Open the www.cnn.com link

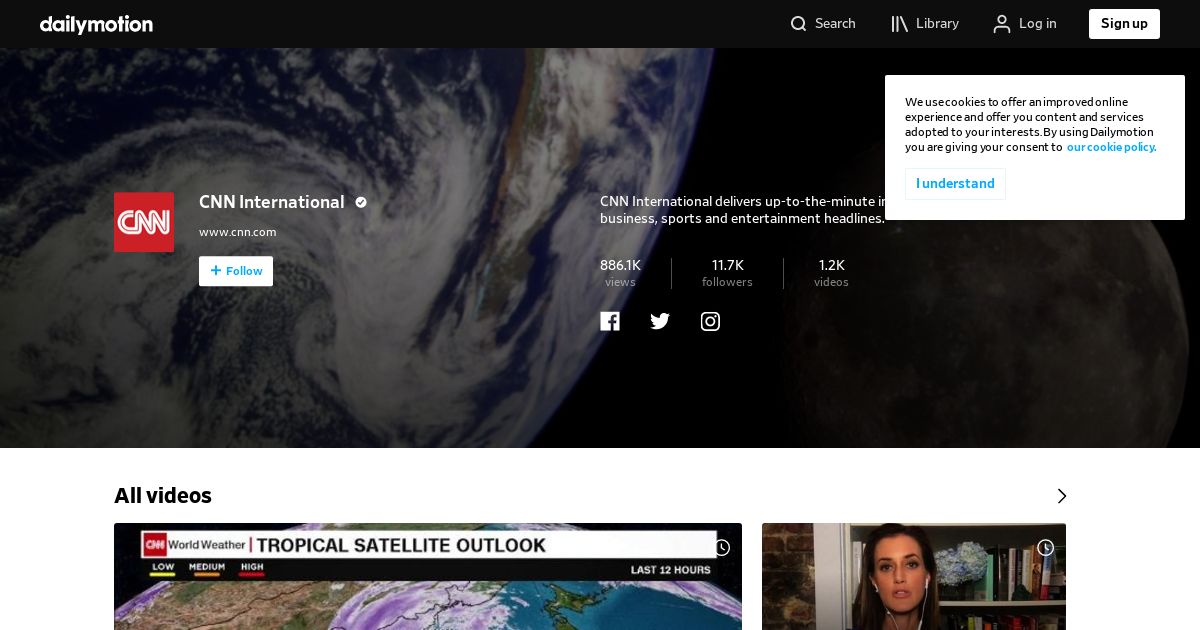(237, 232)
